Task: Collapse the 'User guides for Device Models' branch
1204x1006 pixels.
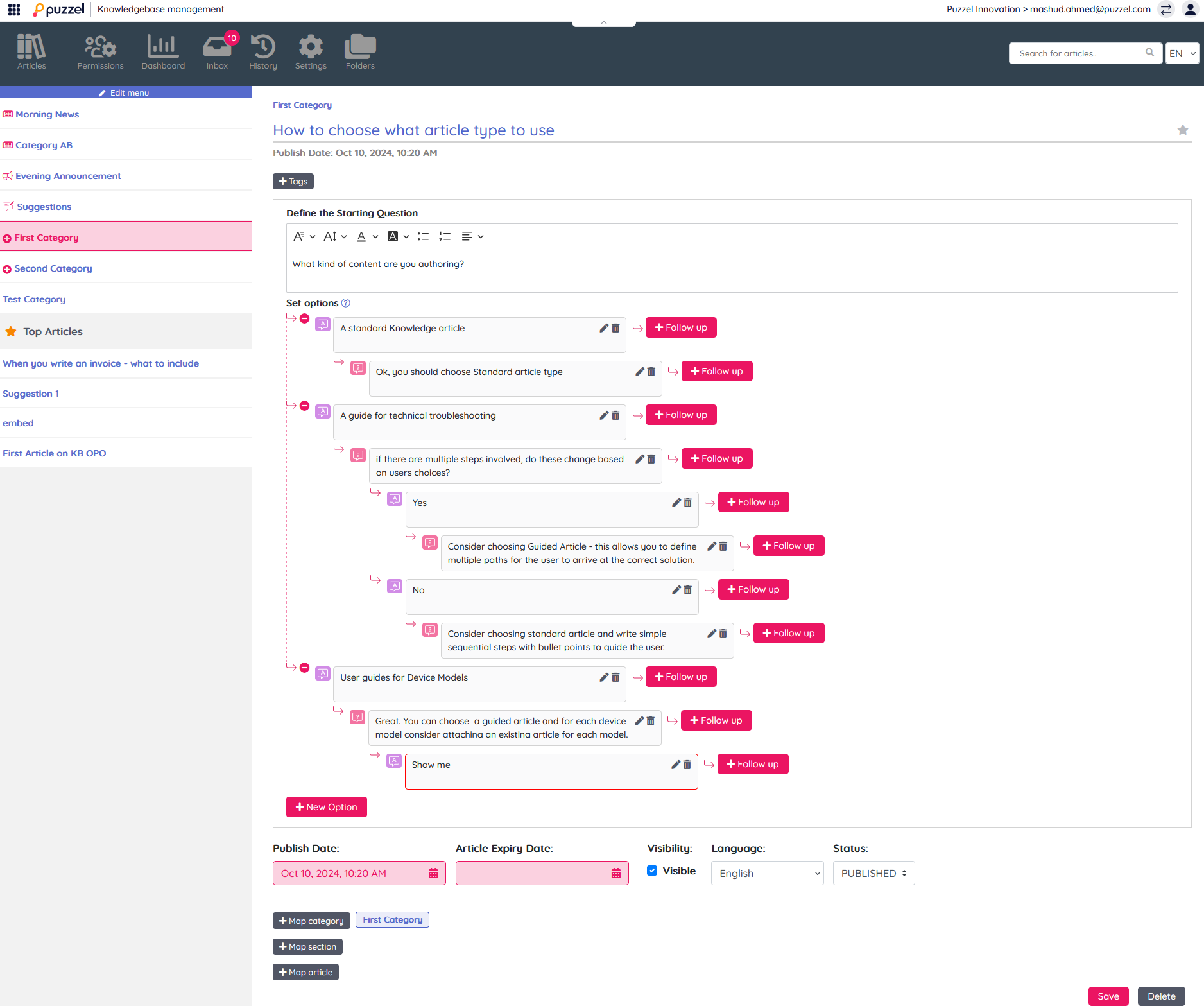Action: coord(305,668)
